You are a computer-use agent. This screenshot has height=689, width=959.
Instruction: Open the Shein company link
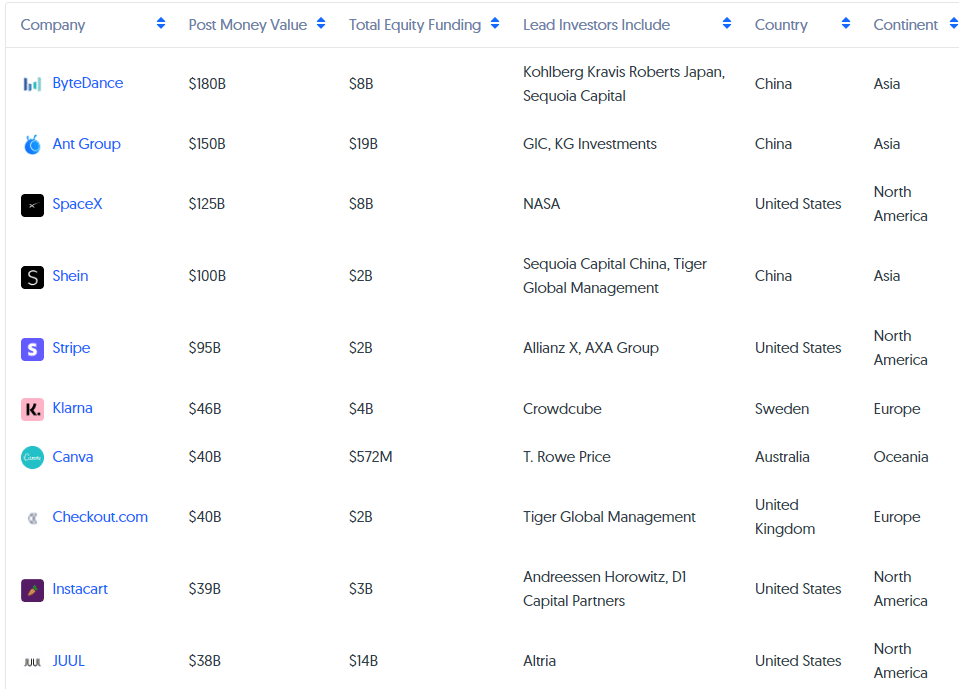tap(70, 276)
